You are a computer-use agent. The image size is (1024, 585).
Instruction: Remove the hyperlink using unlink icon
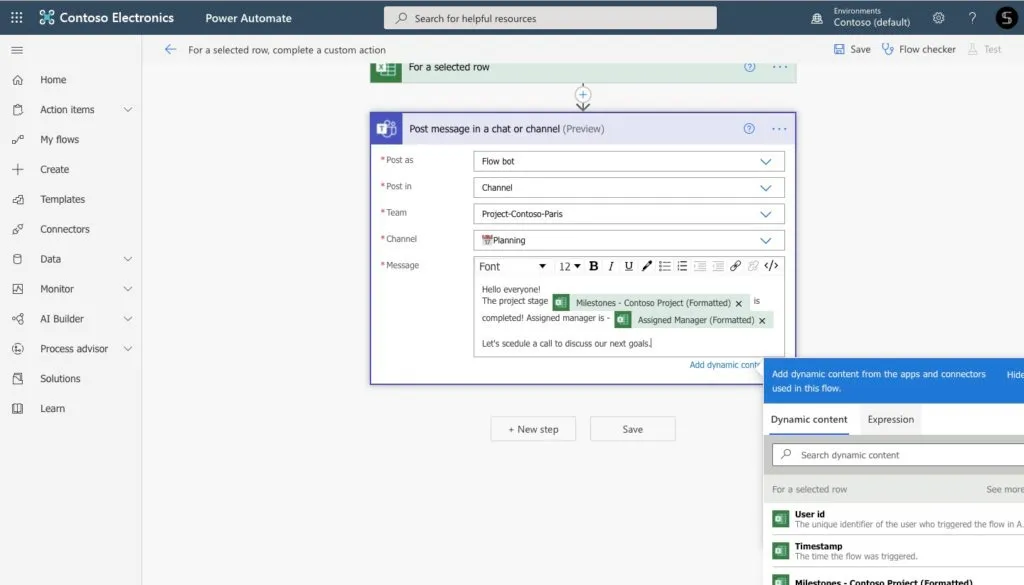tap(753, 266)
